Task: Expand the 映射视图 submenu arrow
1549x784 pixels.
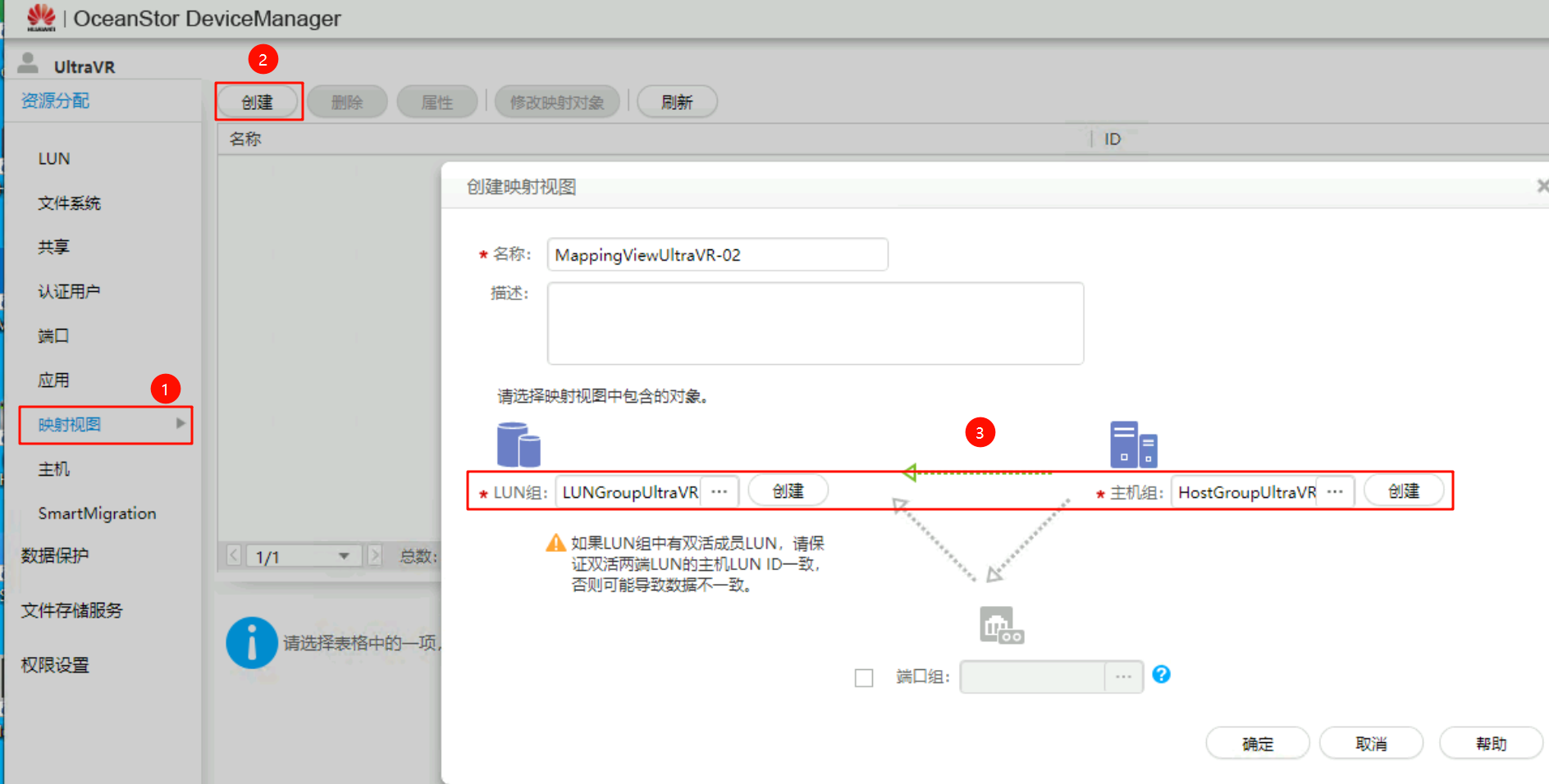Action: pyautogui.click(x=180, y=424)
